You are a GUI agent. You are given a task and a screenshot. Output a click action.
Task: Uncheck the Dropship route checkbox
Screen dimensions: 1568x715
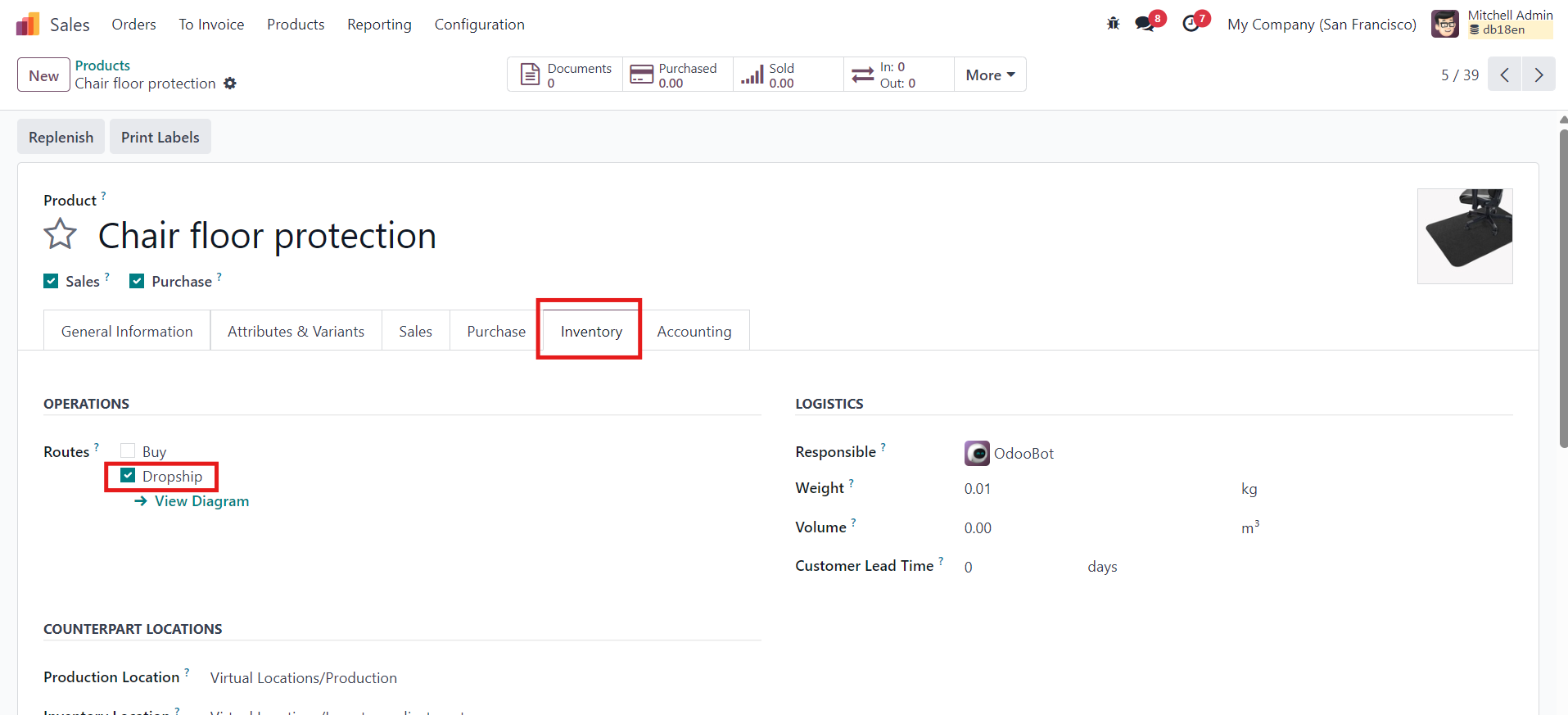pos(128,476)
